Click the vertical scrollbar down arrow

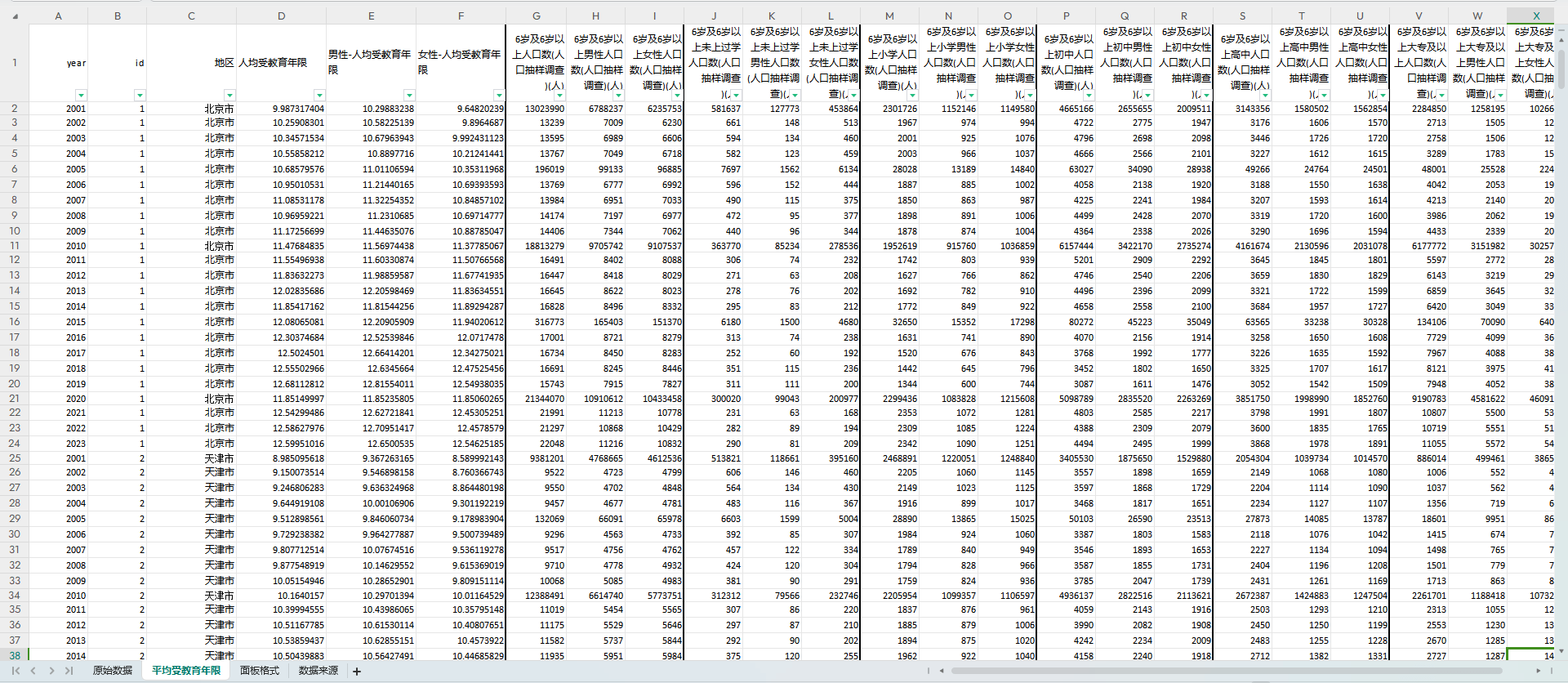point(1562,651)
